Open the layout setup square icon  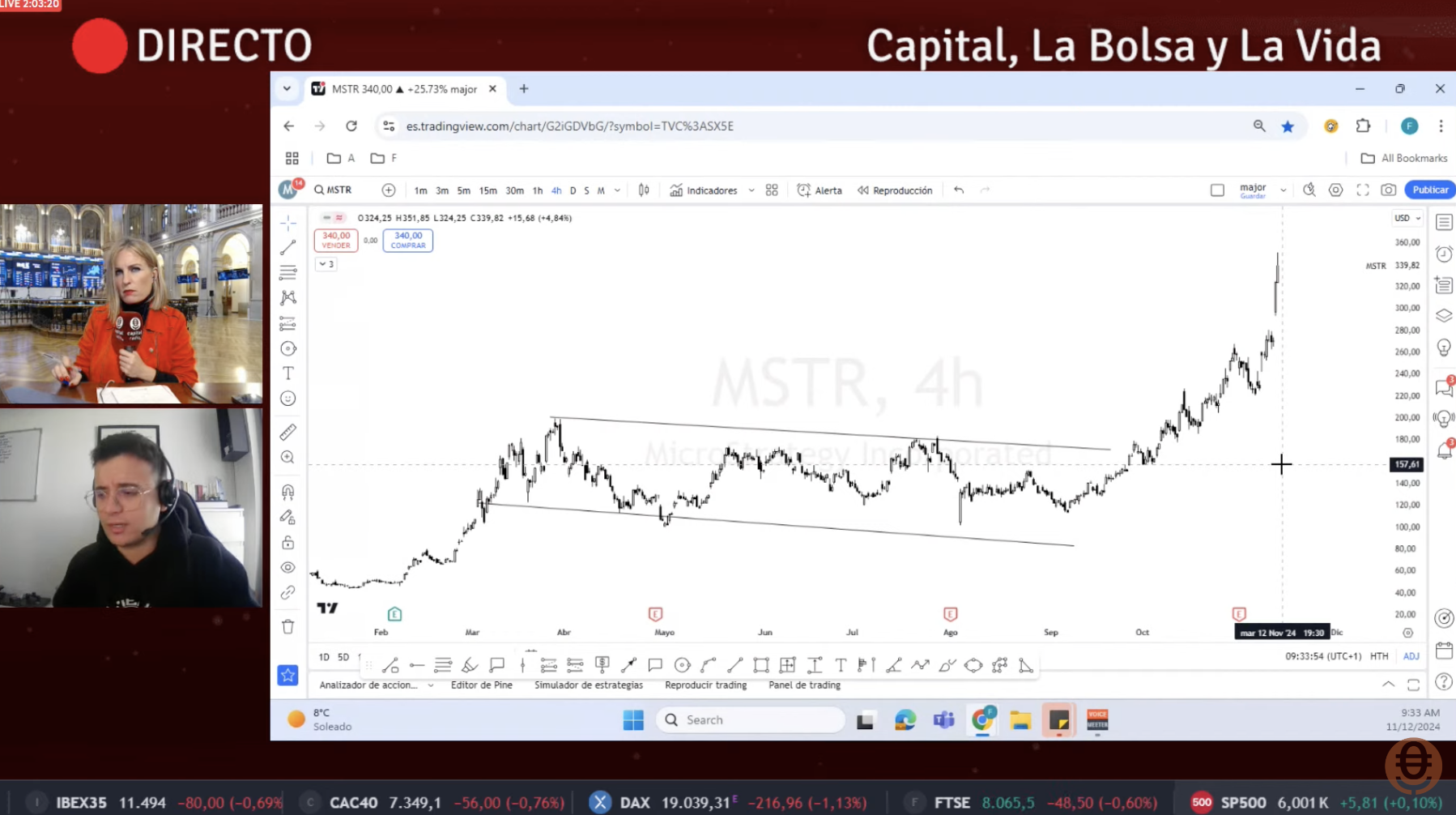pos(1217,190)
